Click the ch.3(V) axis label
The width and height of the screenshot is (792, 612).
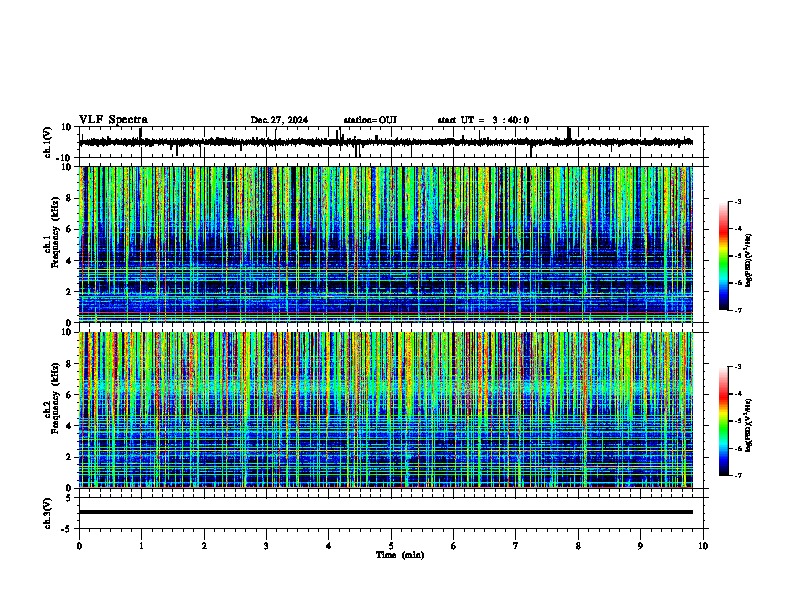pyautogui.click(x=48, y=513)
